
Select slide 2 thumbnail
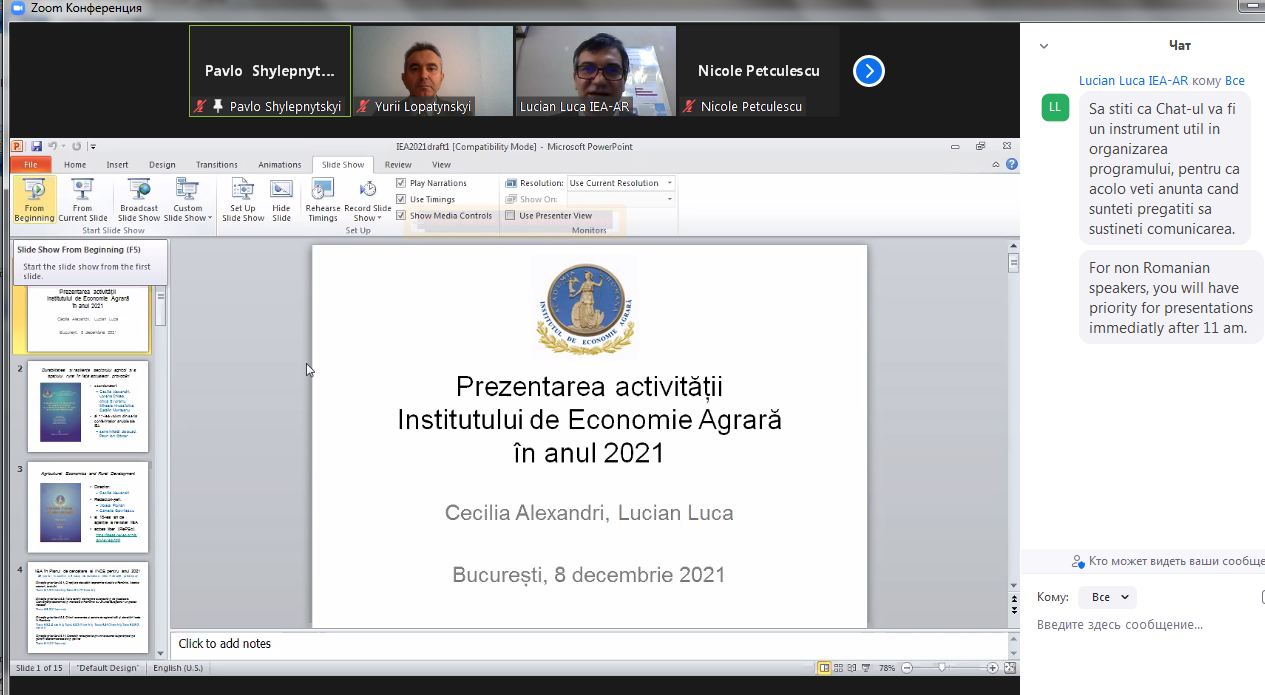coord(88,406)
